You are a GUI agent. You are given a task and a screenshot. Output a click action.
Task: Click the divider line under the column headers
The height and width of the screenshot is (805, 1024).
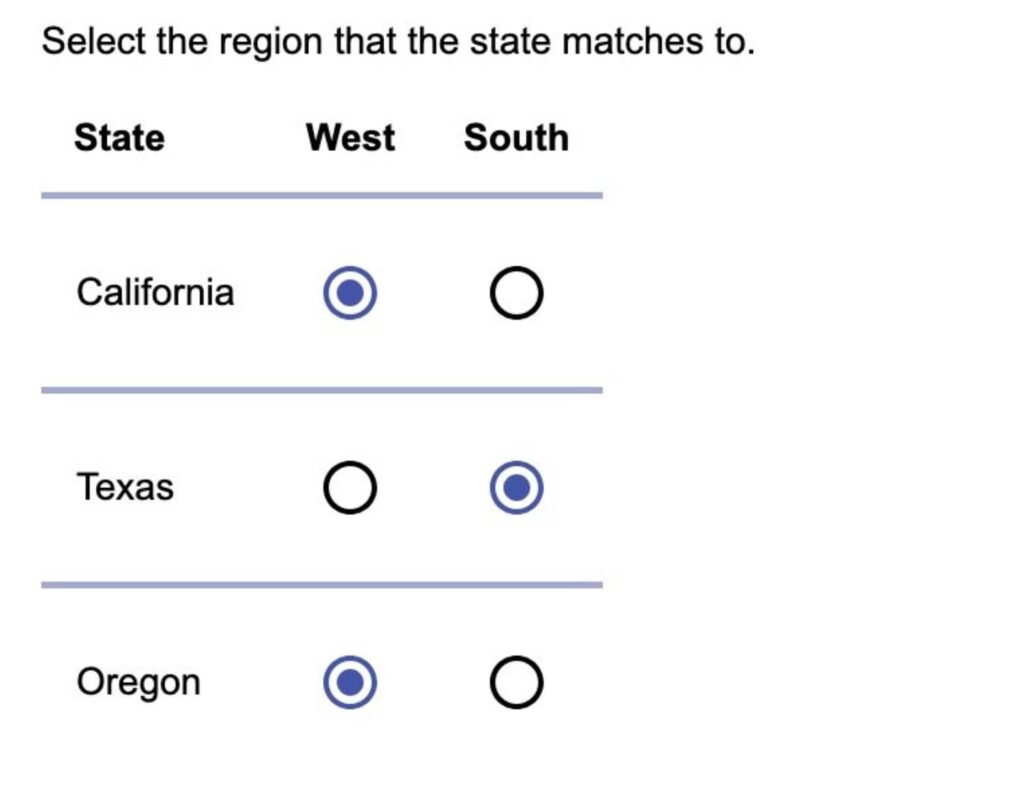coord(322,195)
